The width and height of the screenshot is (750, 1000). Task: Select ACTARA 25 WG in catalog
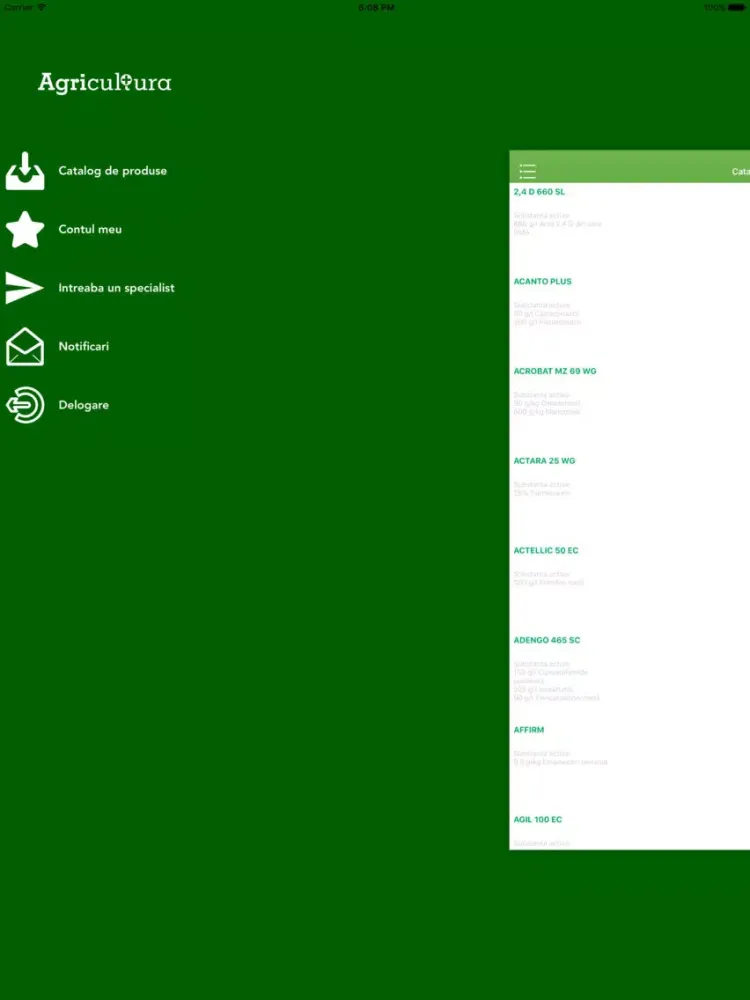click(544, 461)
